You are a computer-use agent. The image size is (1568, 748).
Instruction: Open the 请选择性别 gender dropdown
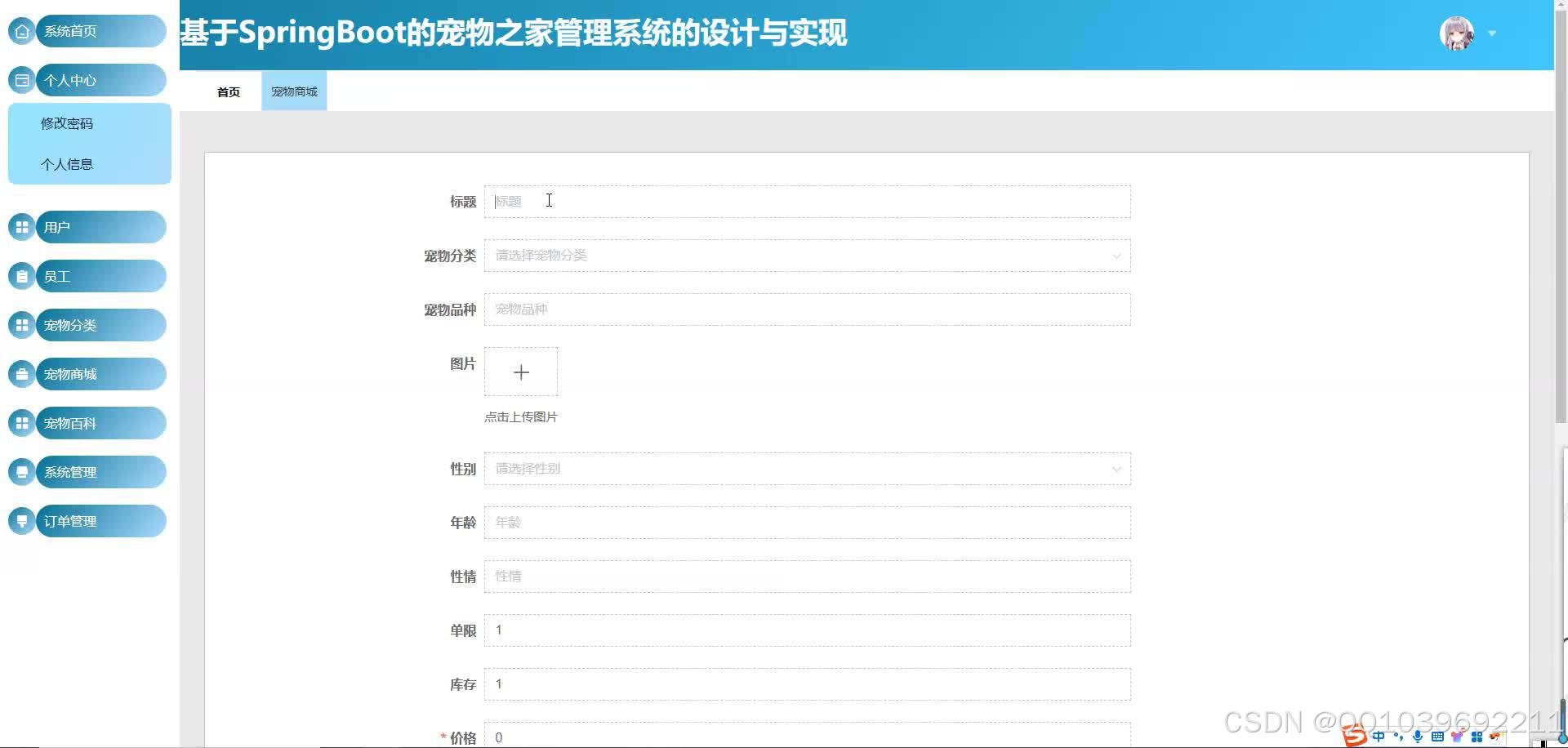point(807,469)
